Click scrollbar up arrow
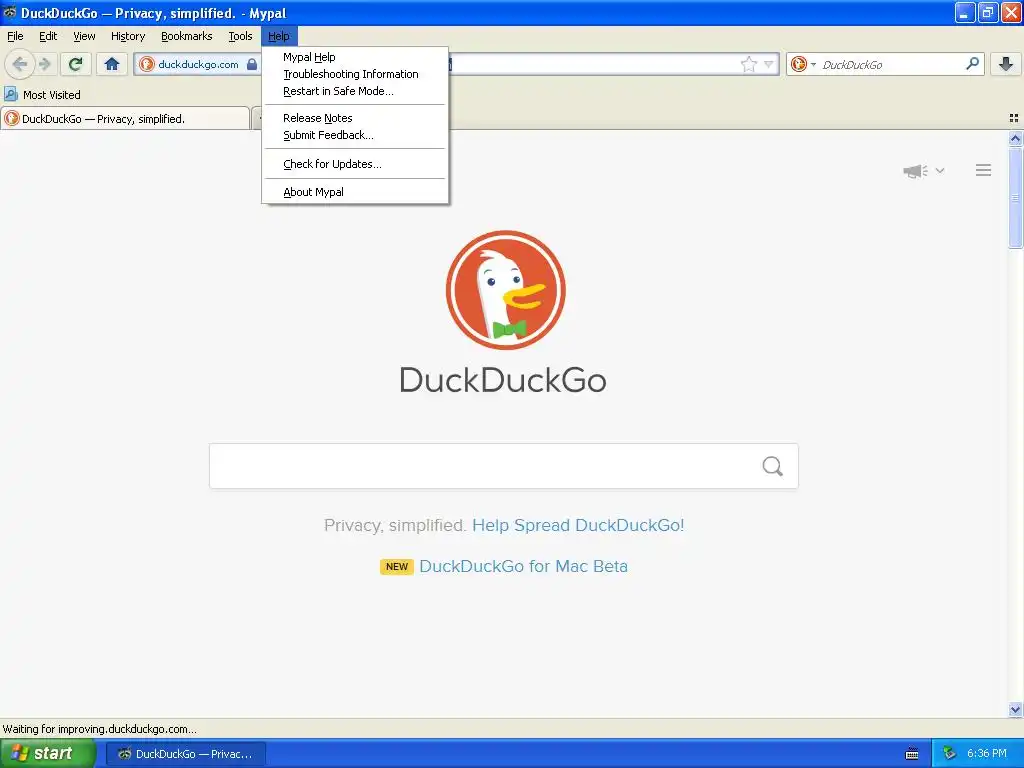 tap(1015, 138)
